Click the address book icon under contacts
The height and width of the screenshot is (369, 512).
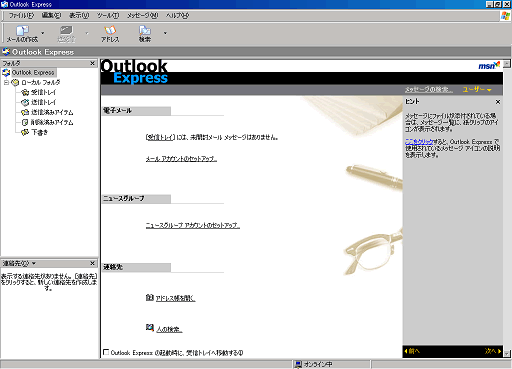point(150,297)
